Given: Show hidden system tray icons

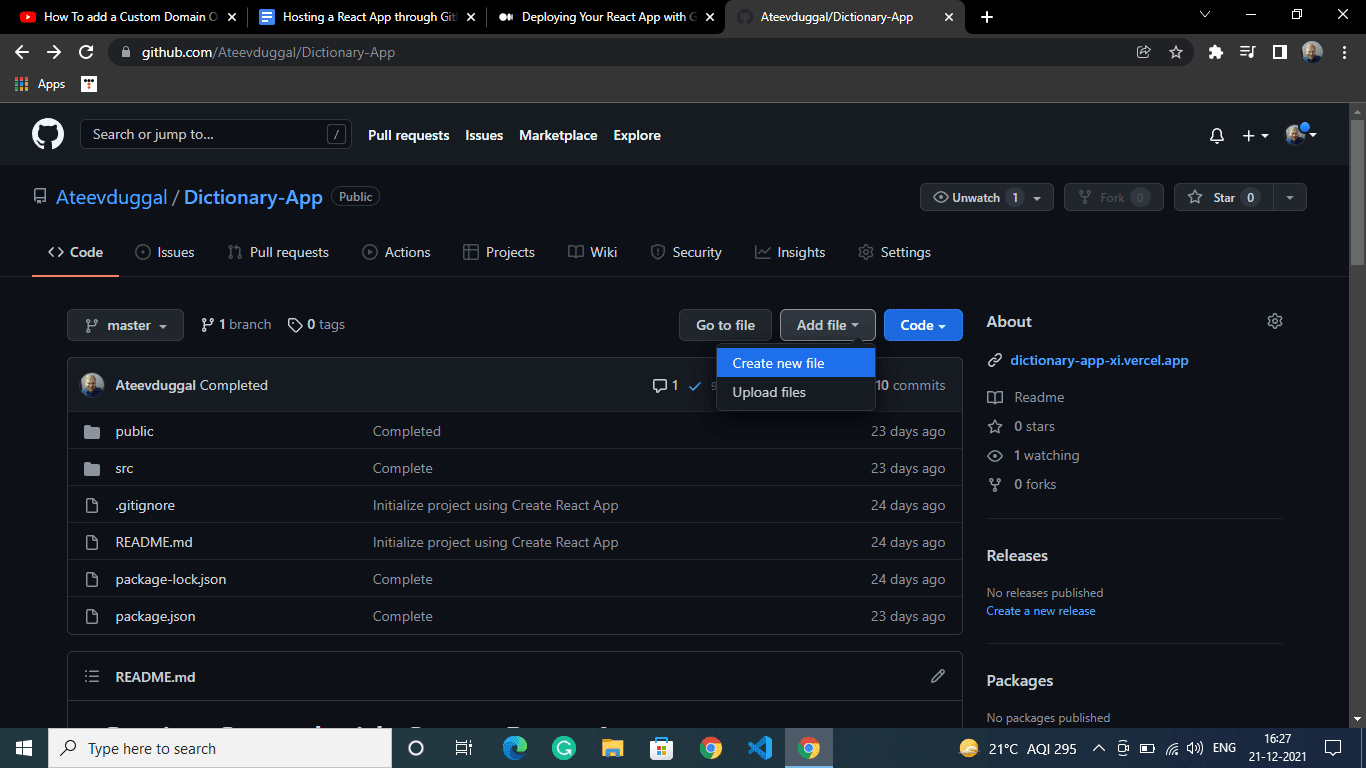Looking at the screenshot, I should (1098, 748).
